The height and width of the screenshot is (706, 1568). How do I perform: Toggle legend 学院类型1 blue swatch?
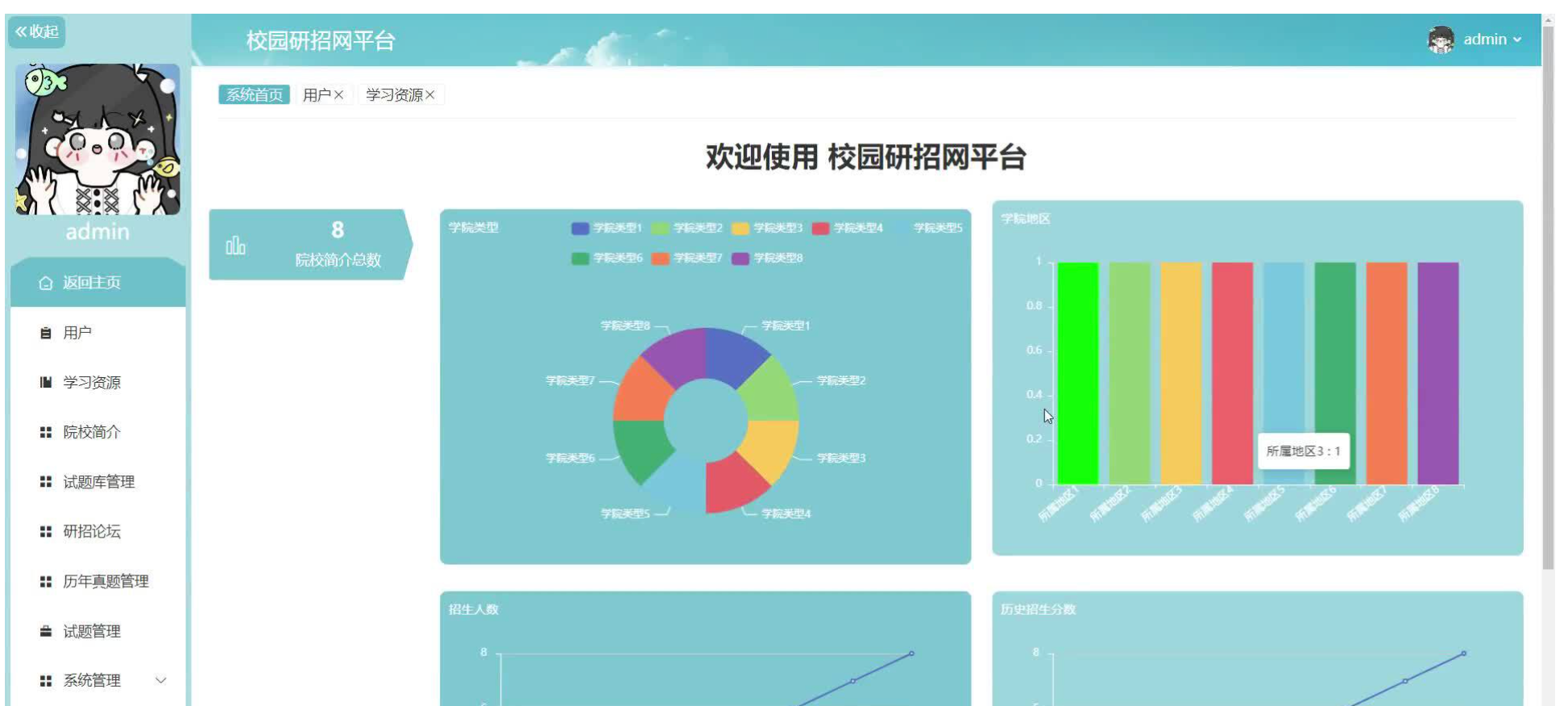click(580, 228)
